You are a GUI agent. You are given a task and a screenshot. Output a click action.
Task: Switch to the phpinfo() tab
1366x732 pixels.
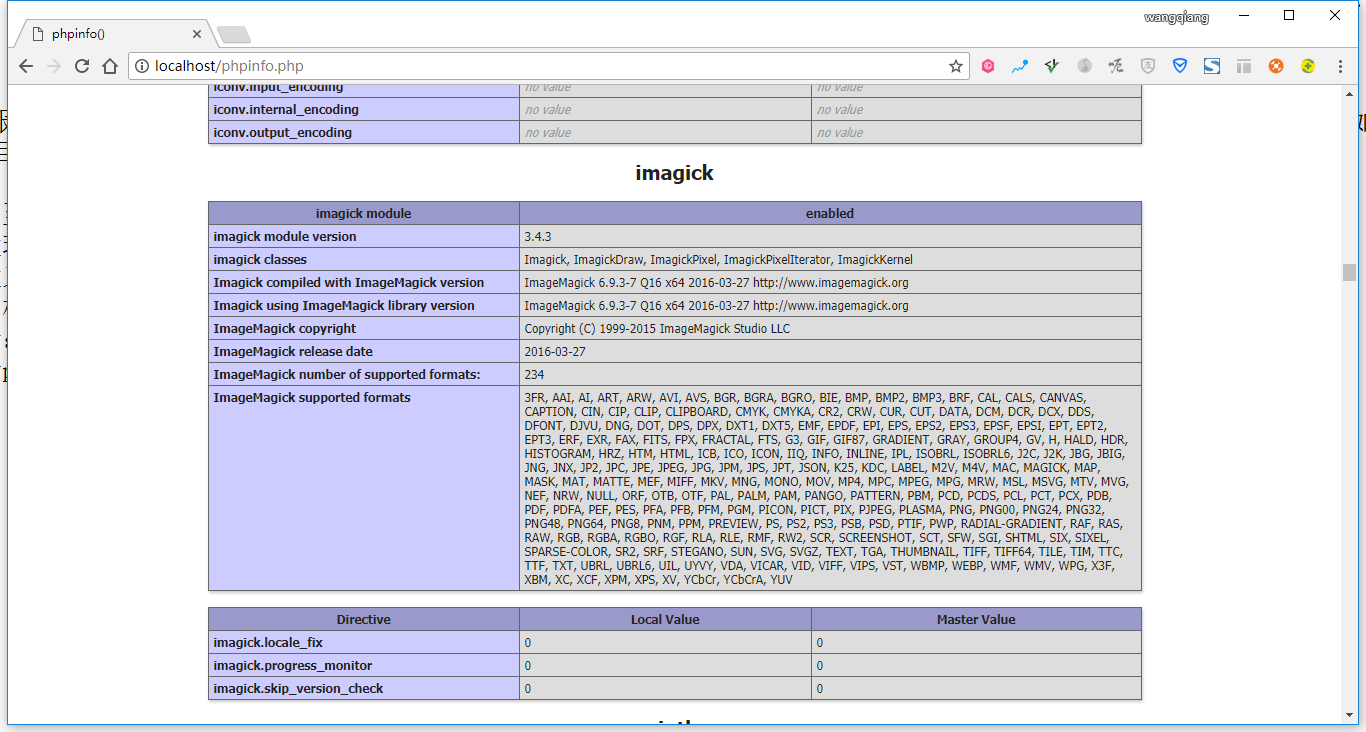click(110, 34)
